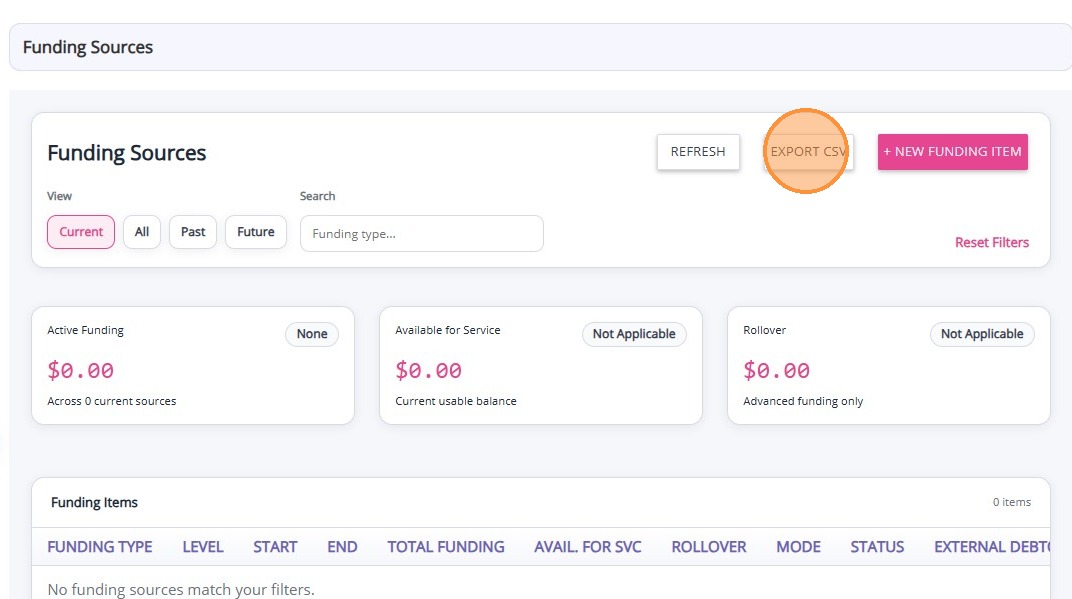The height and width of the screenshot is (599, 1072).
Task: Sort by TOTAL FUNDING column header
Action: pyautogui.click(x=446, y=547)
